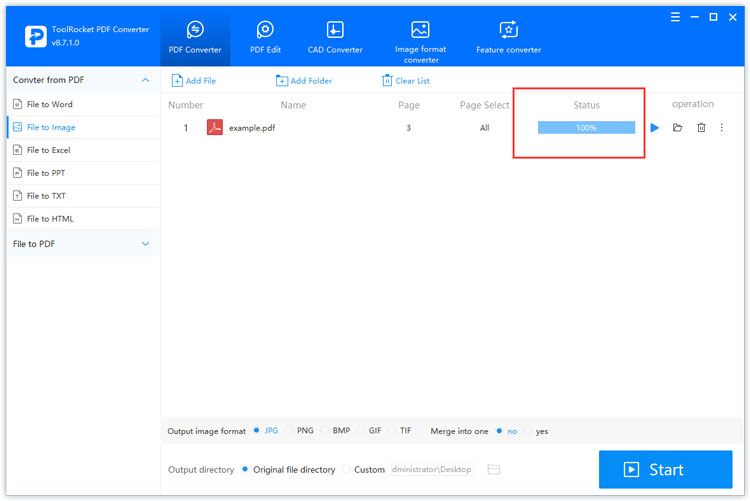Open the CAD Converter tab
The width and height of the screenshot is (750, 501).
(335, 37)
